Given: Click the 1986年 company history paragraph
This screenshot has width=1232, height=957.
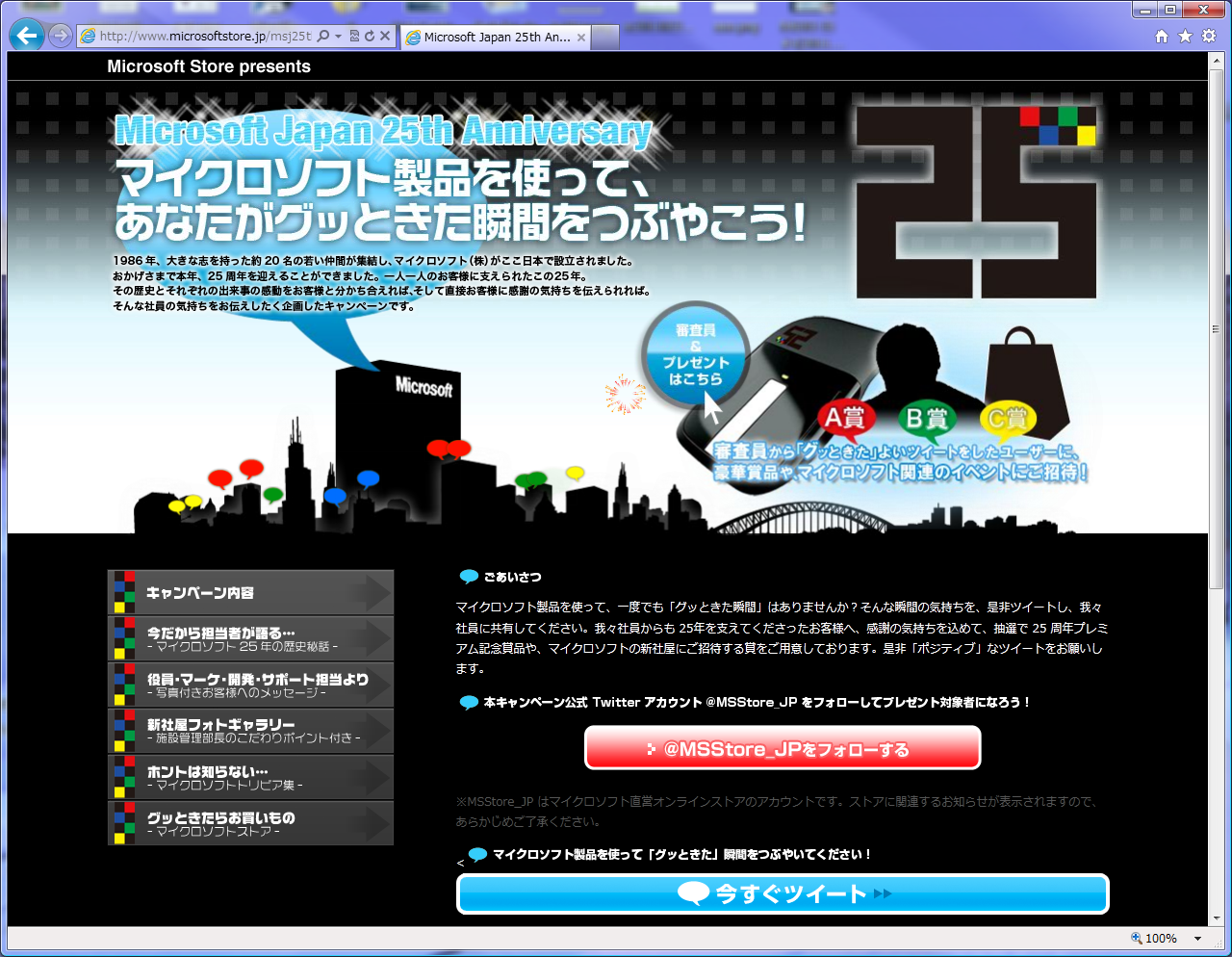Looking at the screenshot, I should (381, 283).
